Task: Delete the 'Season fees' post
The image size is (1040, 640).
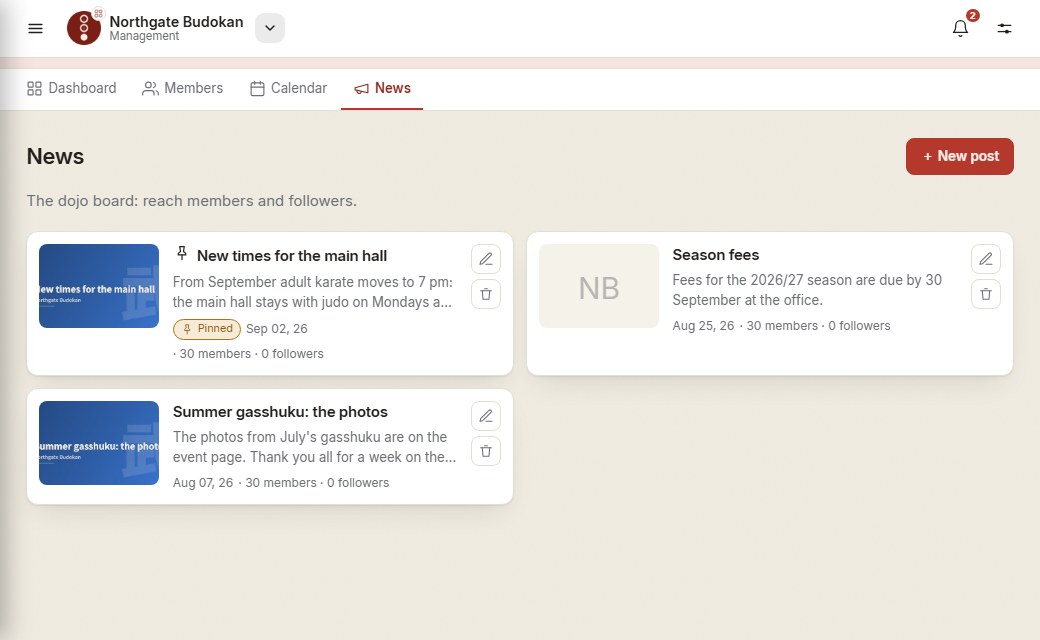Action: tap(986, 294)
